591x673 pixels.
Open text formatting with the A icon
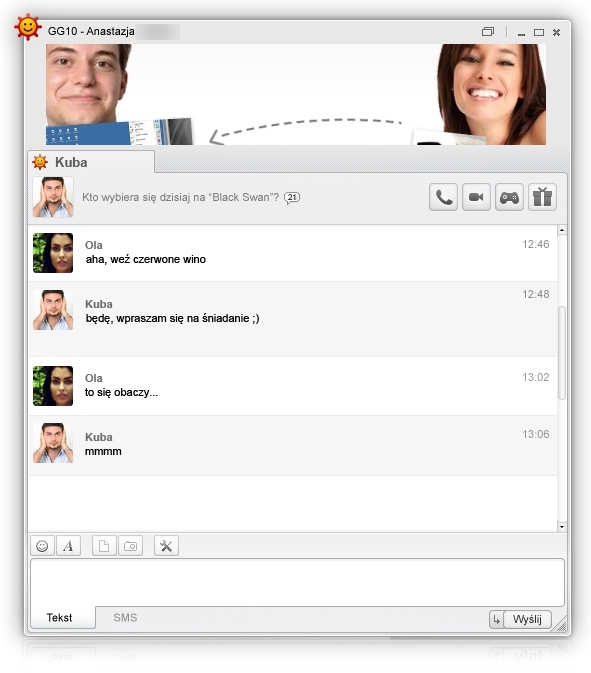coord(68,546)
